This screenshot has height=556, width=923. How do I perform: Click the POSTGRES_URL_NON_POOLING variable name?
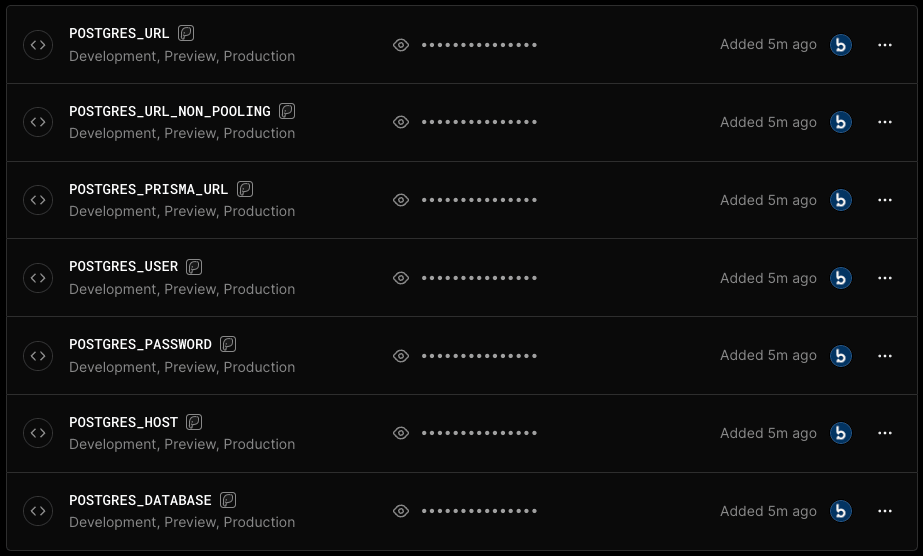point(169,111)
